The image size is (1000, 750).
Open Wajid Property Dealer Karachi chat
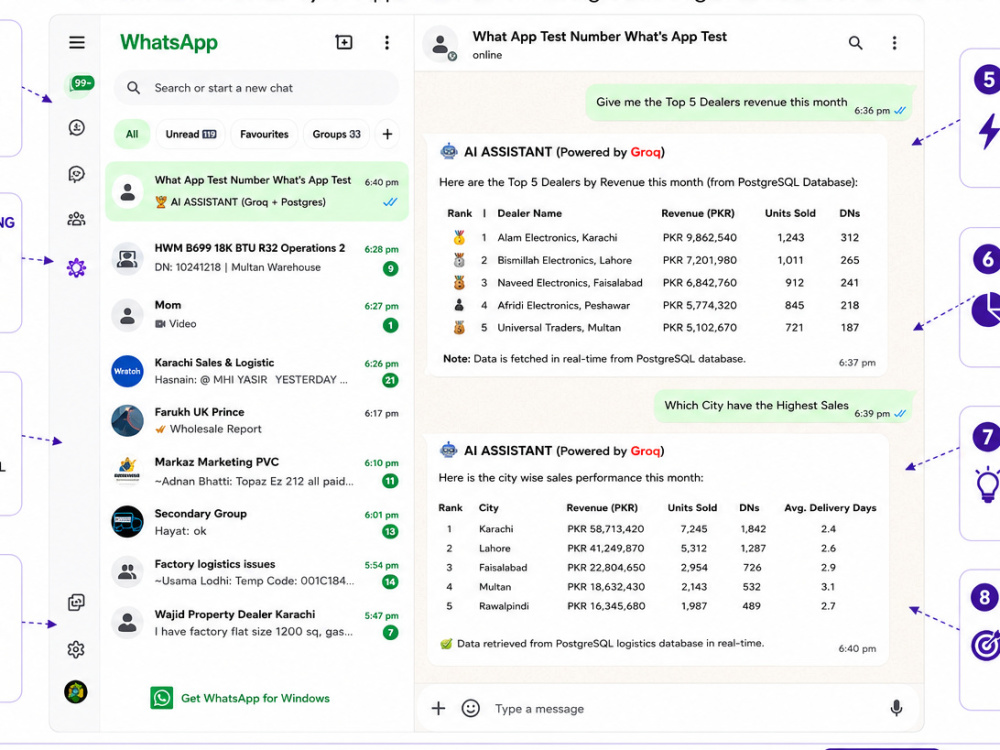[x=256, y=623]
